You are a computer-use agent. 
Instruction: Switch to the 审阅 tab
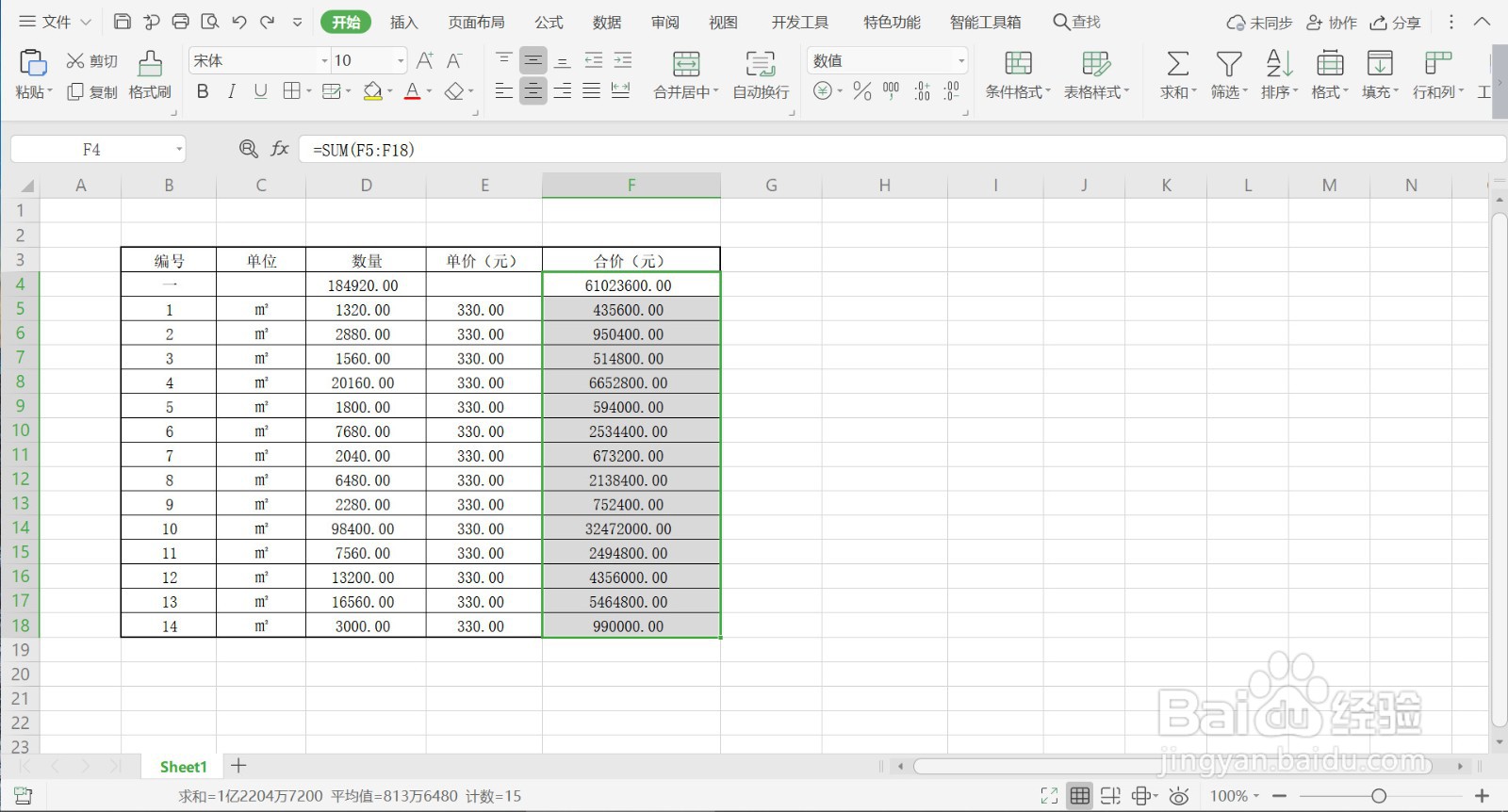point(665,22)
